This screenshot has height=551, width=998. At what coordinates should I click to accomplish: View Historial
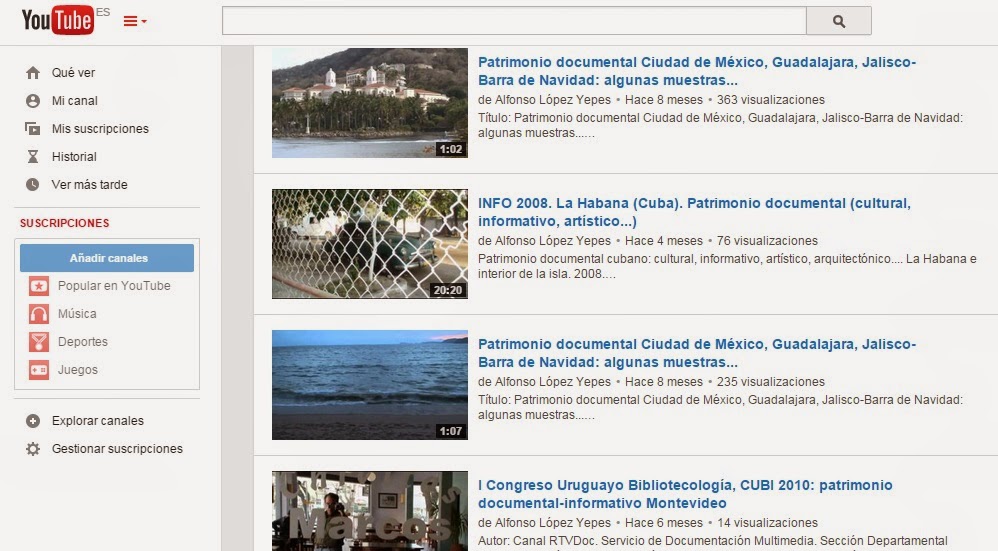click(74, 157)
